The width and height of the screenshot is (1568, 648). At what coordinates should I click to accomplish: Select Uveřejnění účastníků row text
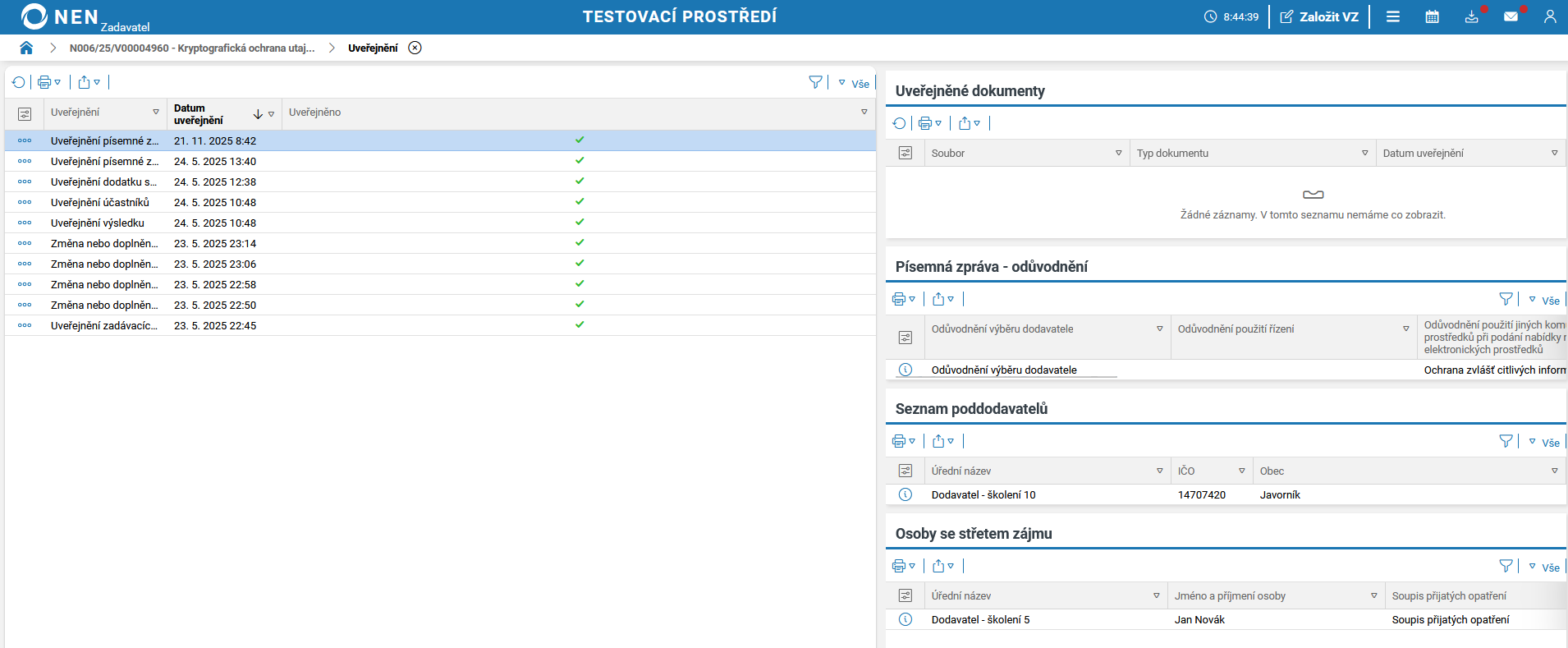click(100, 203)
